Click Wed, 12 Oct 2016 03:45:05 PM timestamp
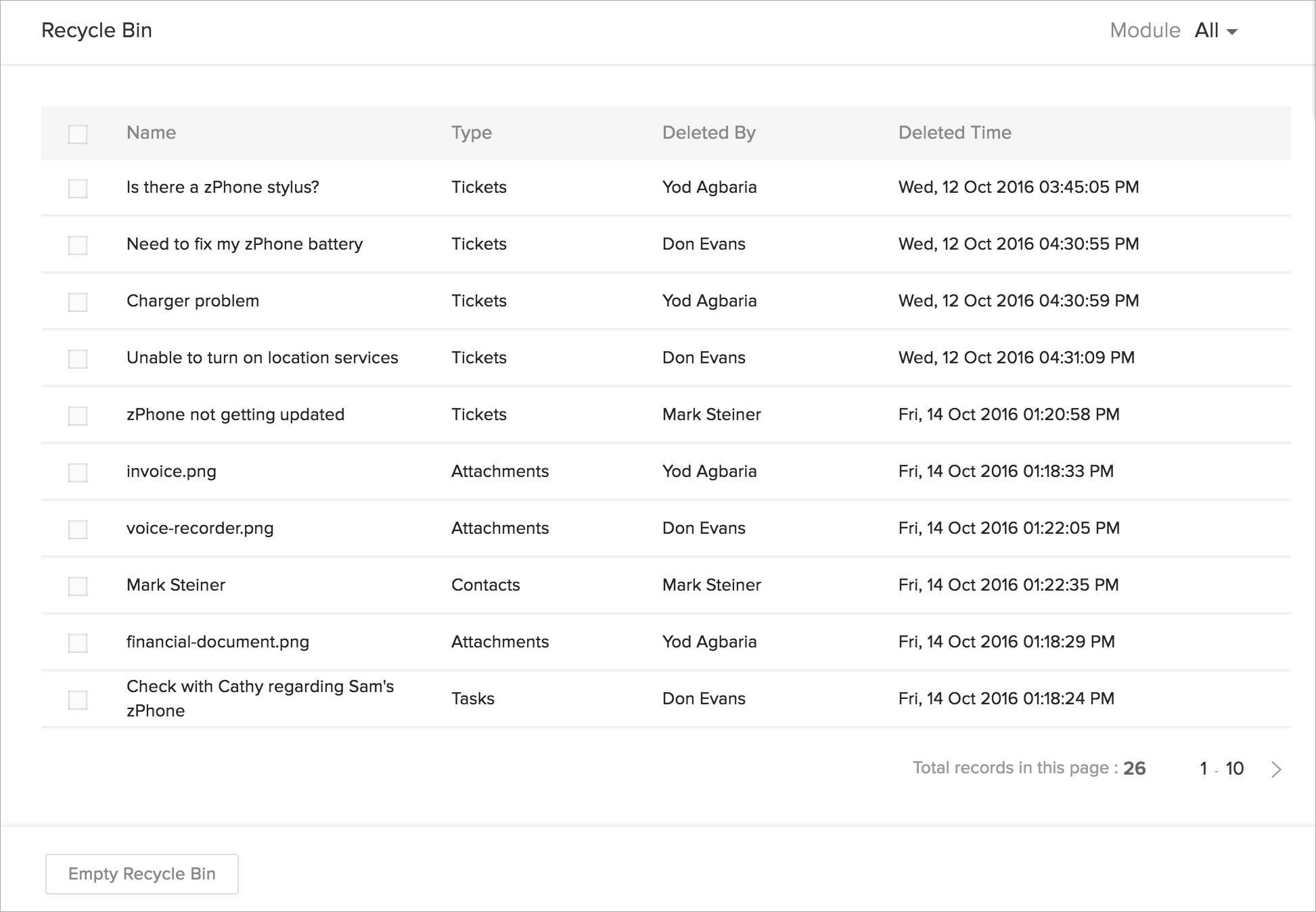The image size is (1316, 912). coord(1019,187)
